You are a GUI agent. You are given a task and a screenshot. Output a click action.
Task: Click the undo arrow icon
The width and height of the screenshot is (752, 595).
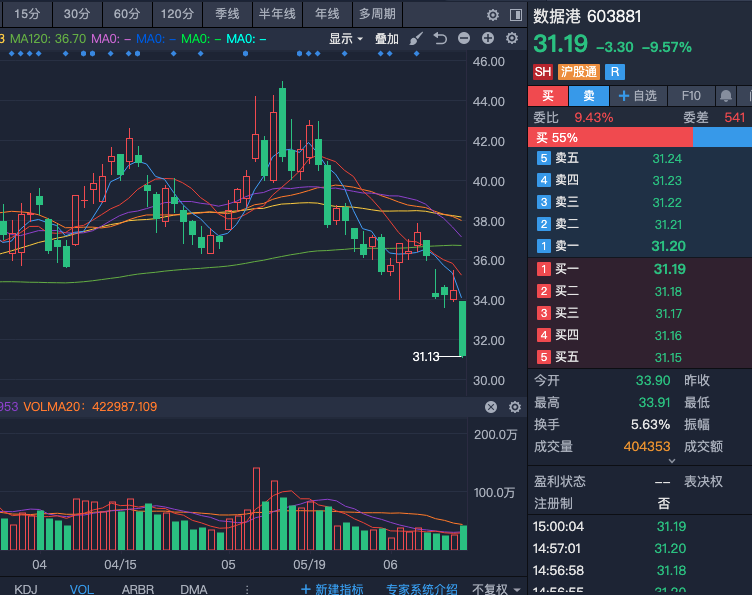[x=440, y=38]
